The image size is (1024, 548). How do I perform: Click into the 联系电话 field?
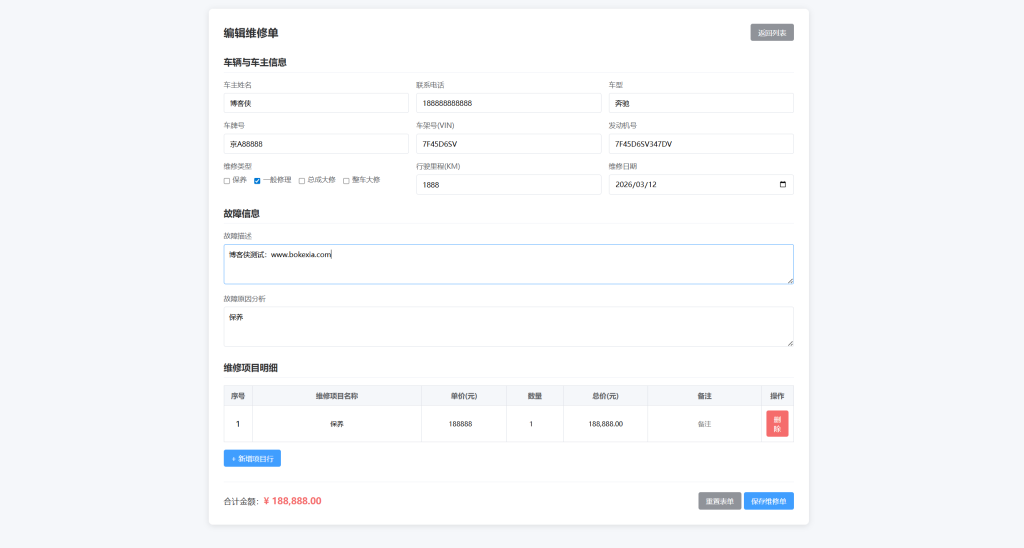508,103
